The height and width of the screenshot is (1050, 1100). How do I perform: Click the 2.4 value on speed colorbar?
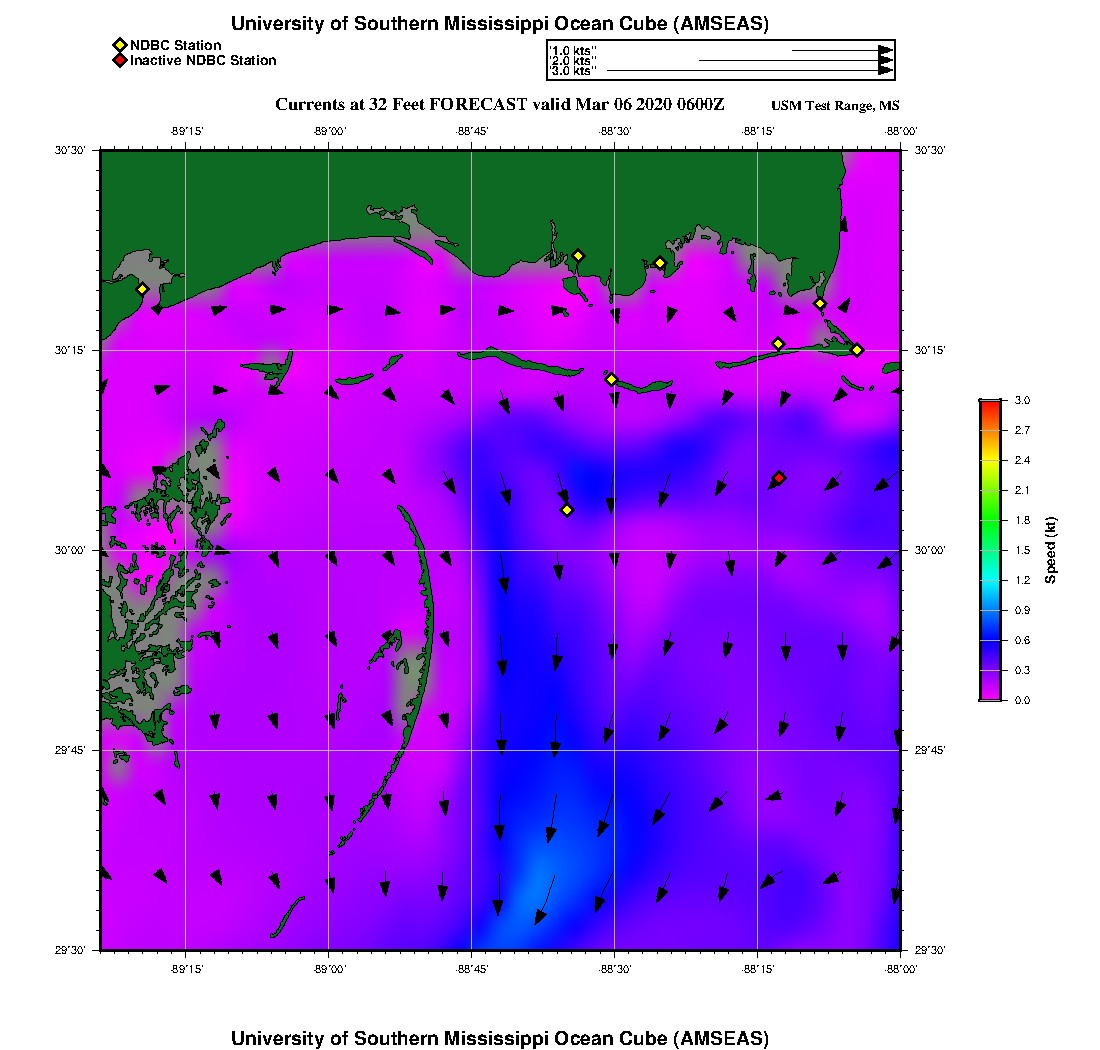(1022, 460)
